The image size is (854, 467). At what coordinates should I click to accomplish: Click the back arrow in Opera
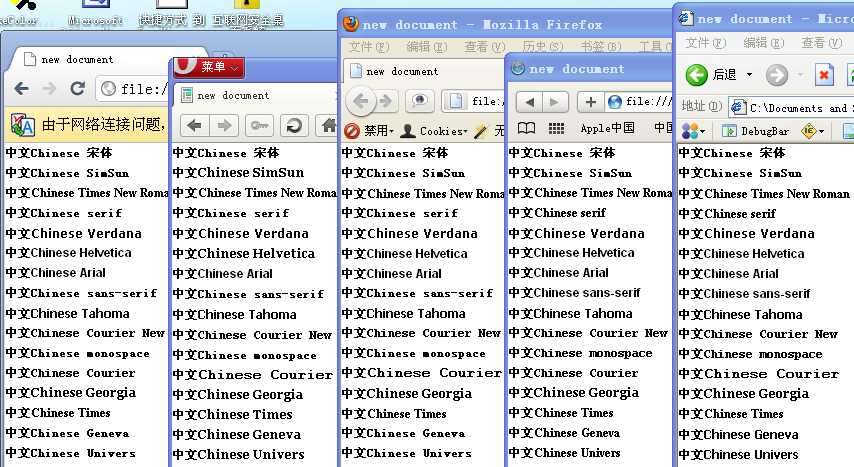coord(194,126)
